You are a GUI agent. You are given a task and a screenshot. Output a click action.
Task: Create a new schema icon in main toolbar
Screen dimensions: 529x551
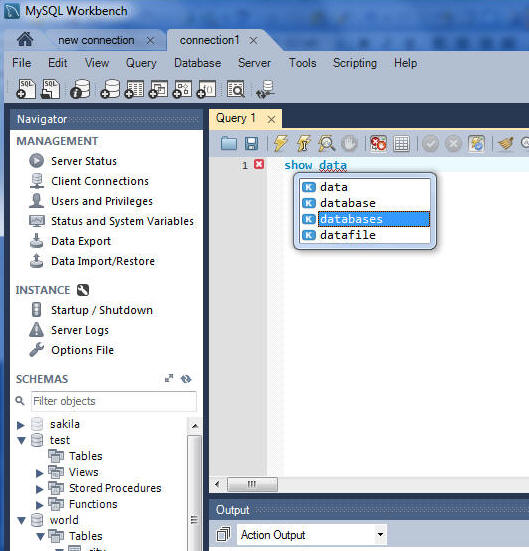click(x=110, y=89)
